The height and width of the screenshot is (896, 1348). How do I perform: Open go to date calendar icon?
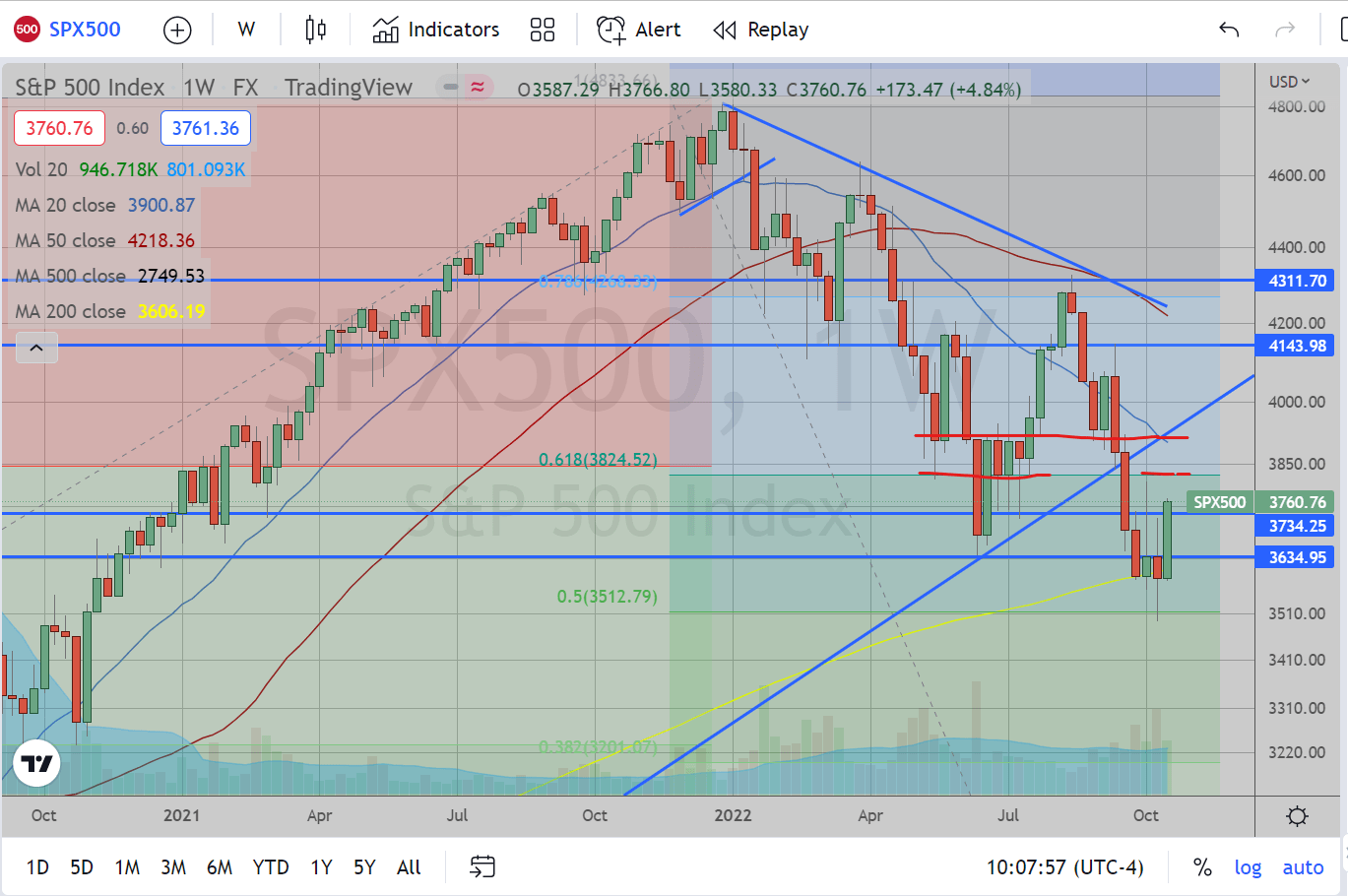click(x=482, y=866)
